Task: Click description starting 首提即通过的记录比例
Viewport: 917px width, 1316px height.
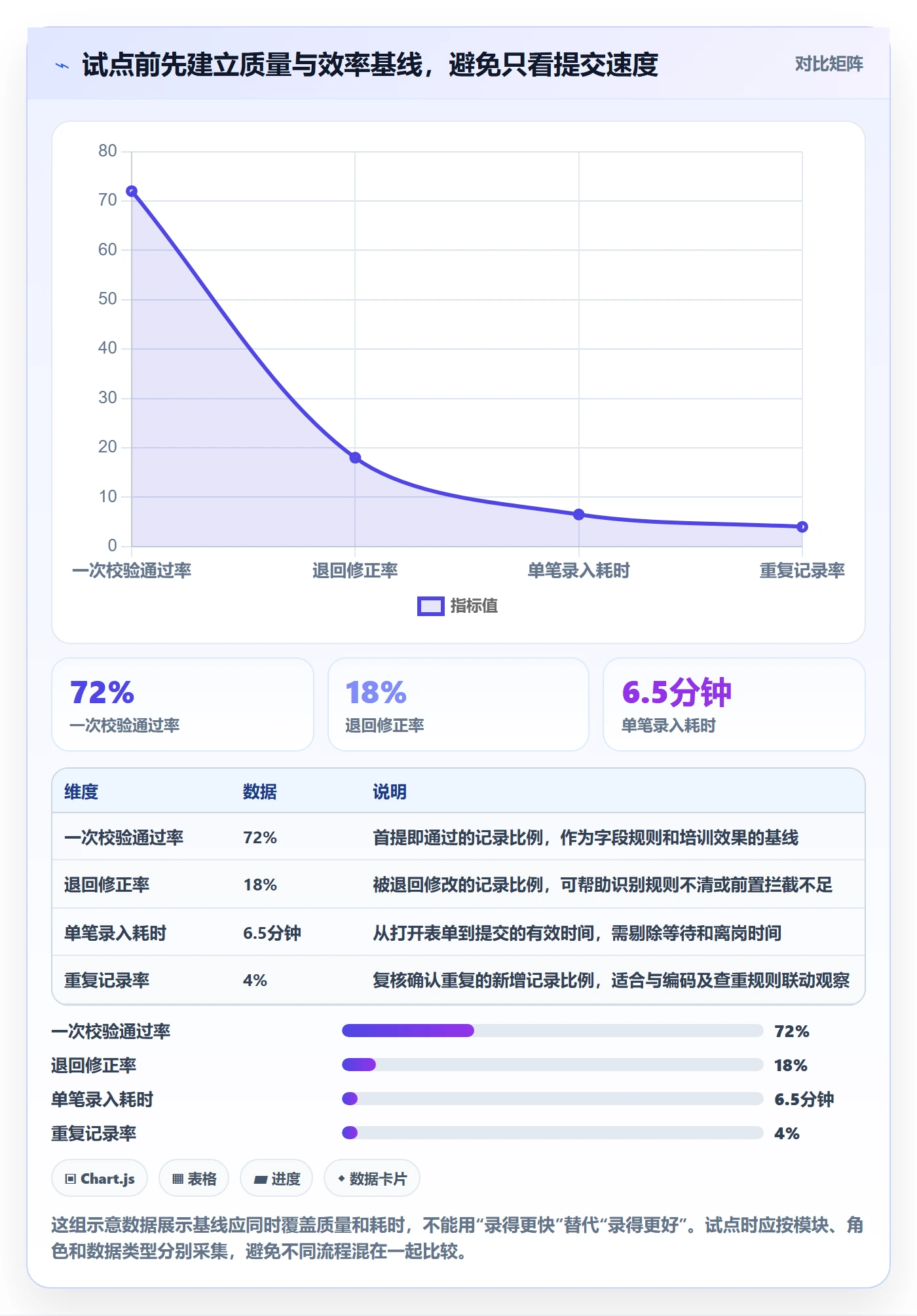Action: (x=586, y=838)
